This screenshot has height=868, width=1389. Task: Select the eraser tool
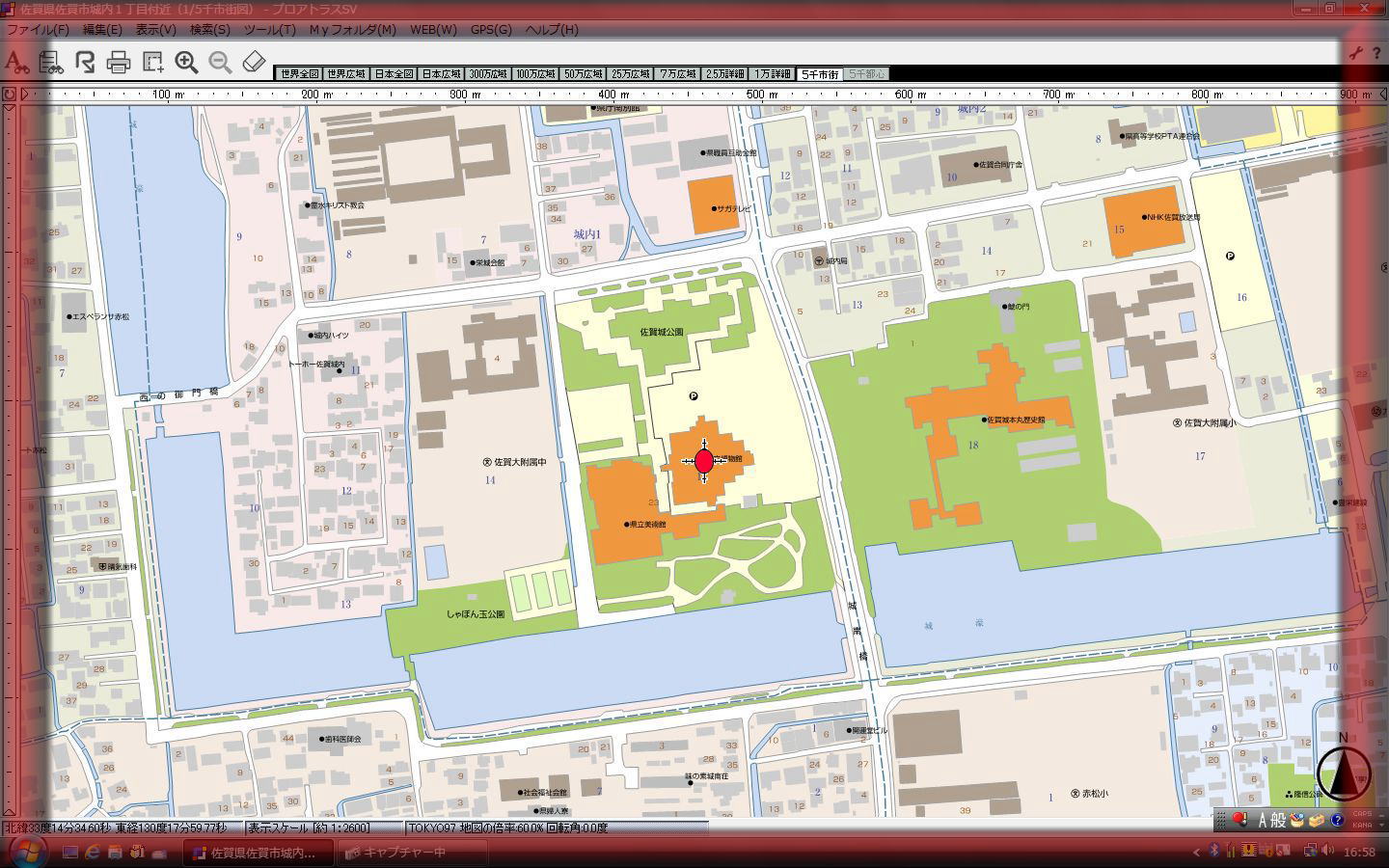point(254,63)
